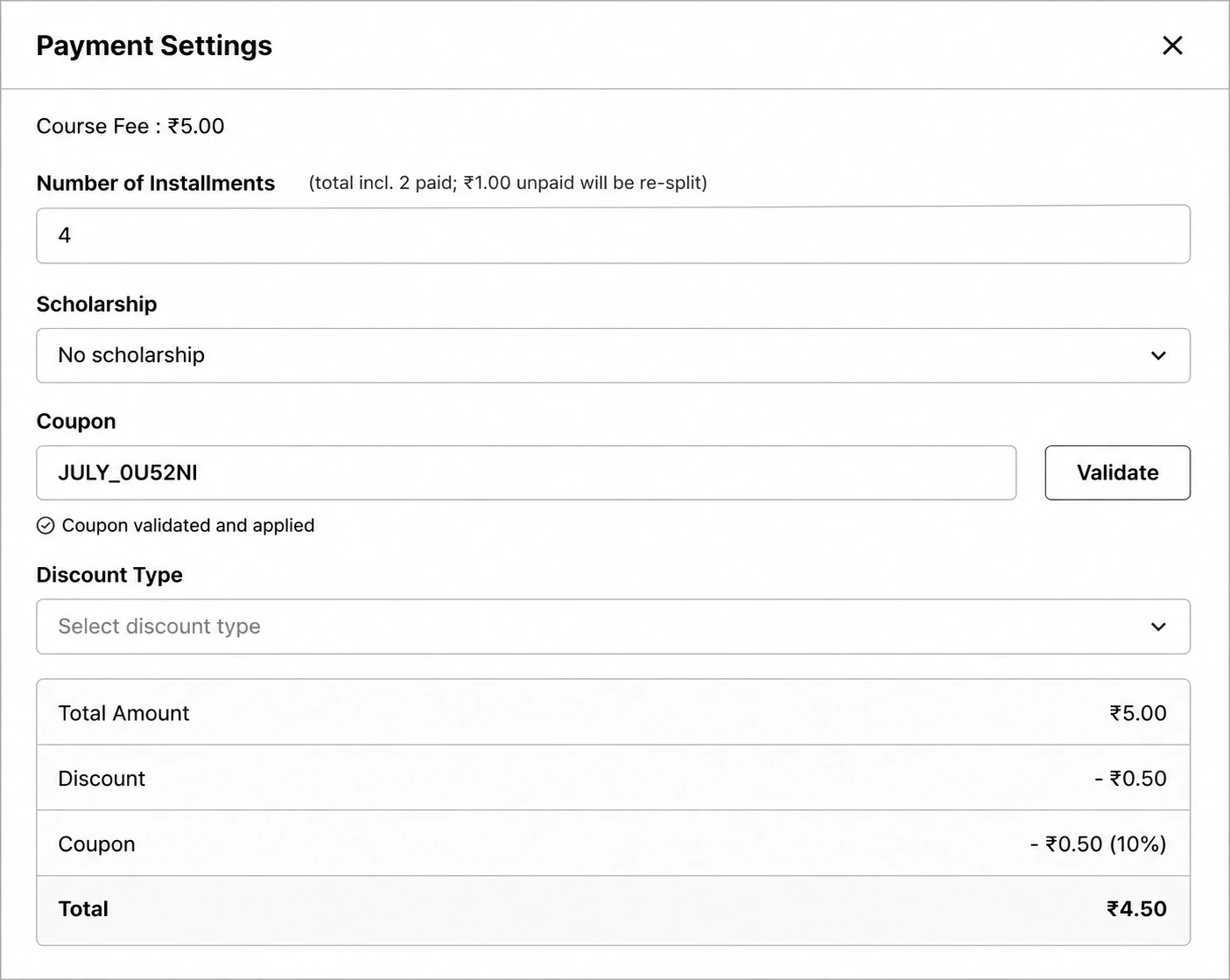Click the Validate coupon button
This screenshot has width=1230, height=980.
(1117, 472)
